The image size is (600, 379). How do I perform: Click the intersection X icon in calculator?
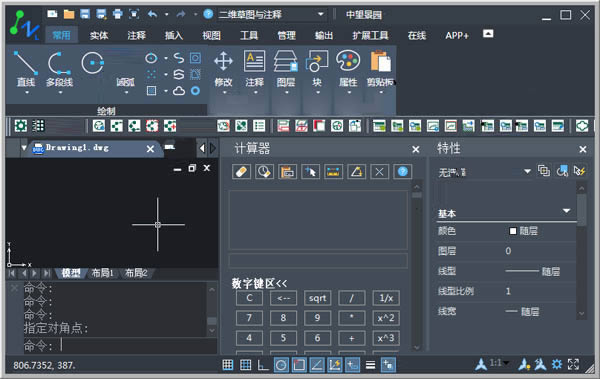click(379, 172)
